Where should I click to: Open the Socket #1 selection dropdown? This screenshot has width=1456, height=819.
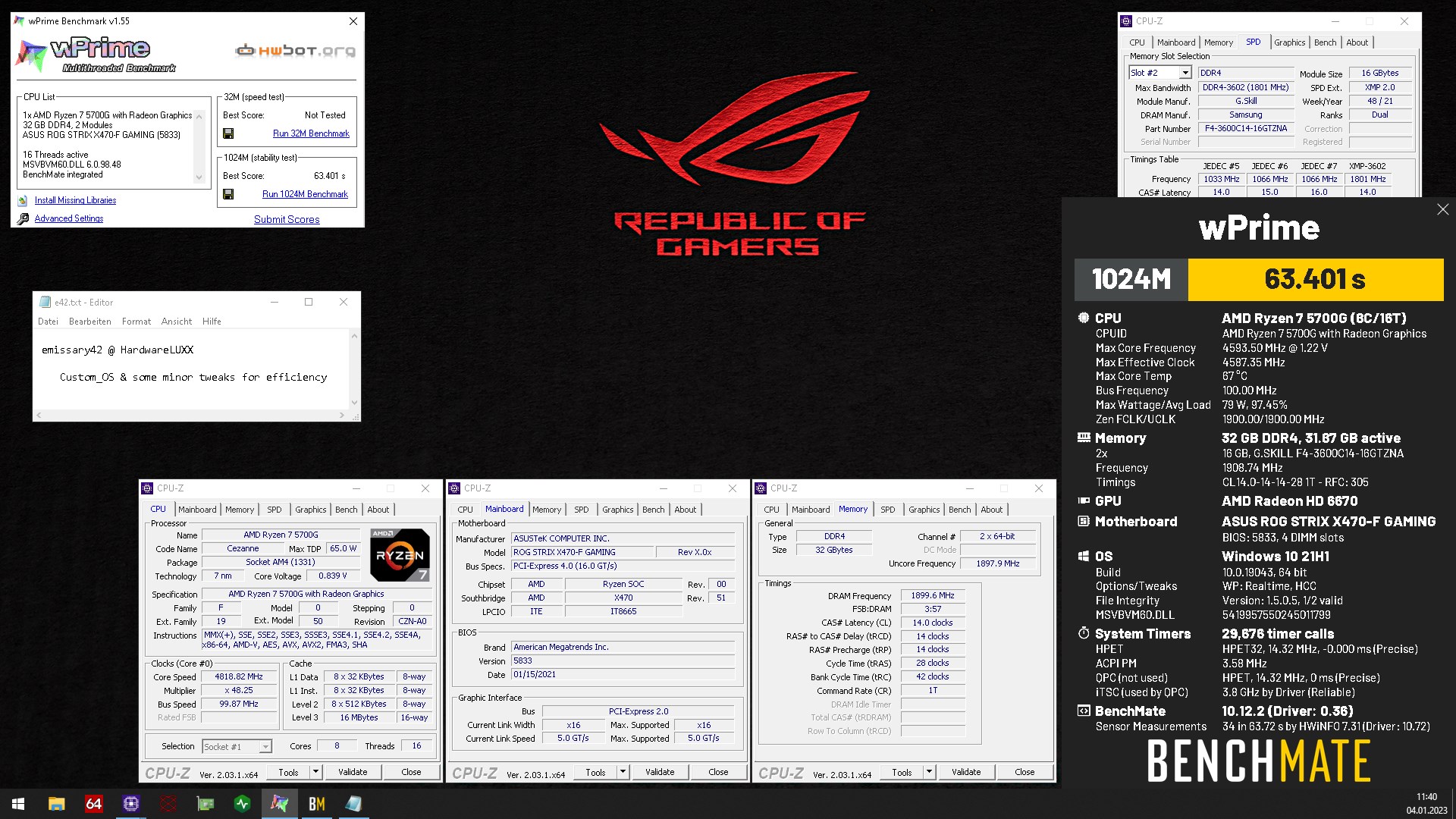(x=265, y=747)
